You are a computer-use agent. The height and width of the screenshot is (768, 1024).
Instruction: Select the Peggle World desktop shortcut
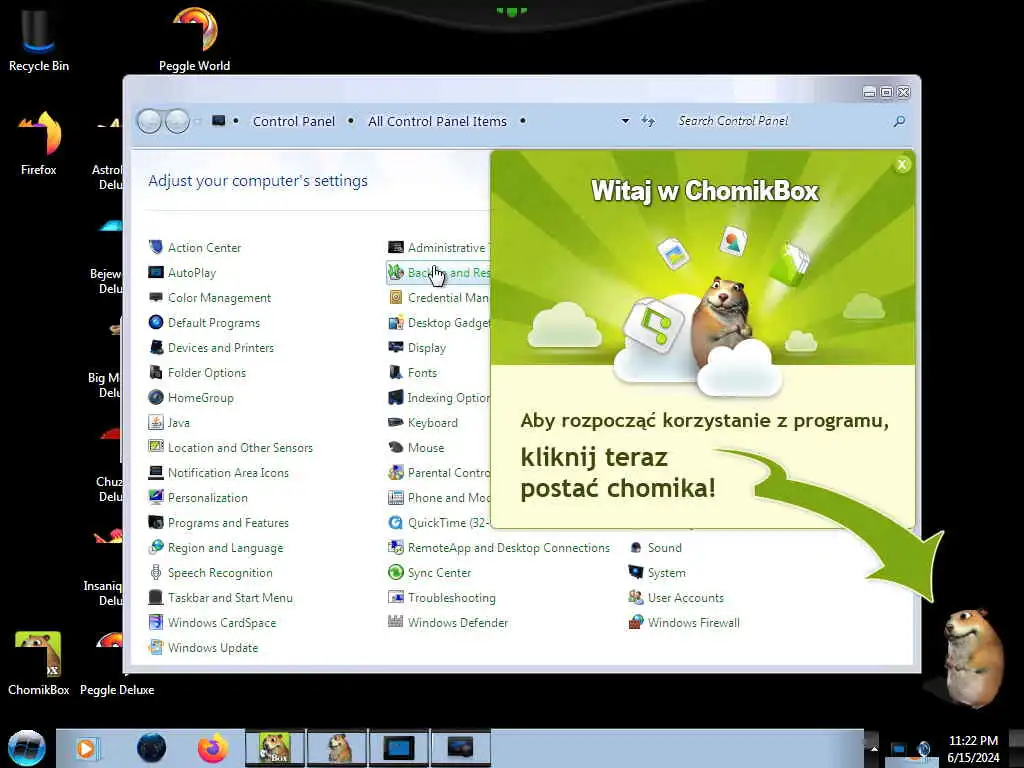coord(195,38)
